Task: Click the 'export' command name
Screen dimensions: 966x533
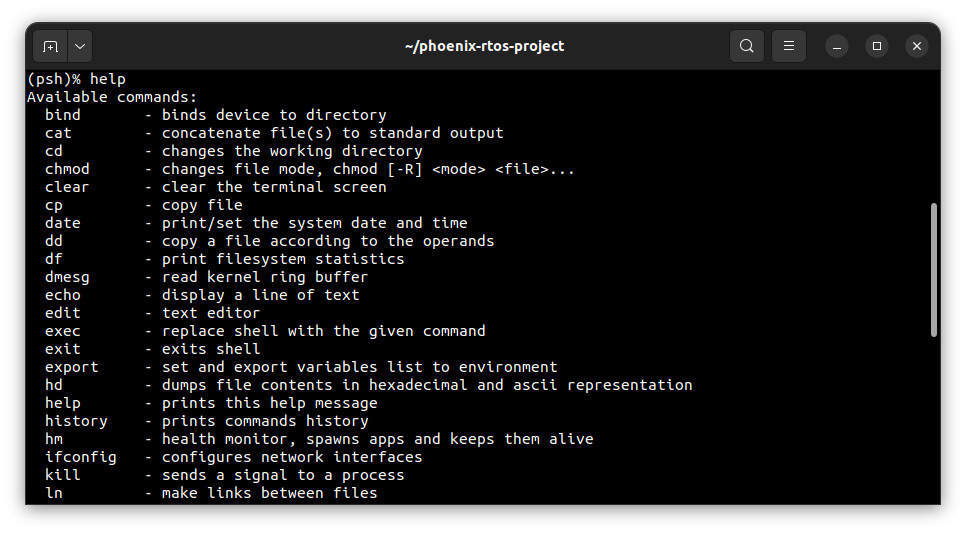Action: point(72,367)
